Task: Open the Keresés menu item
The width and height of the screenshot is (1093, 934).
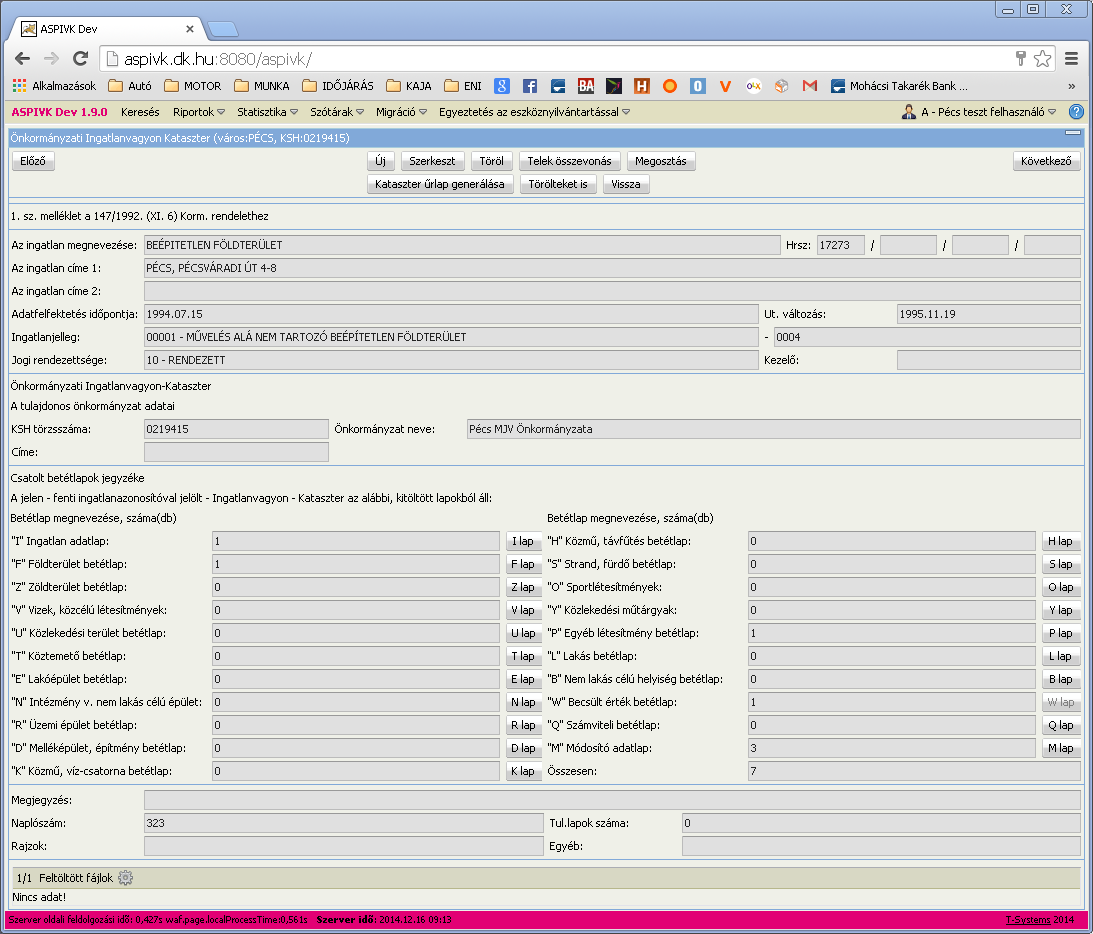Action: click(140, 112)
